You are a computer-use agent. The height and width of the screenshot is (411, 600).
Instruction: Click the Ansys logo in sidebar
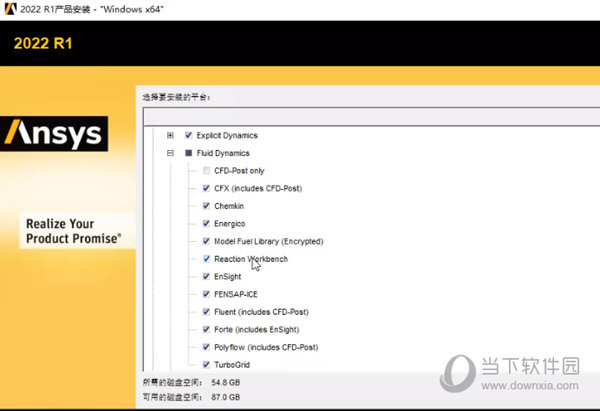pyautogui.click(x=54, y=134)
